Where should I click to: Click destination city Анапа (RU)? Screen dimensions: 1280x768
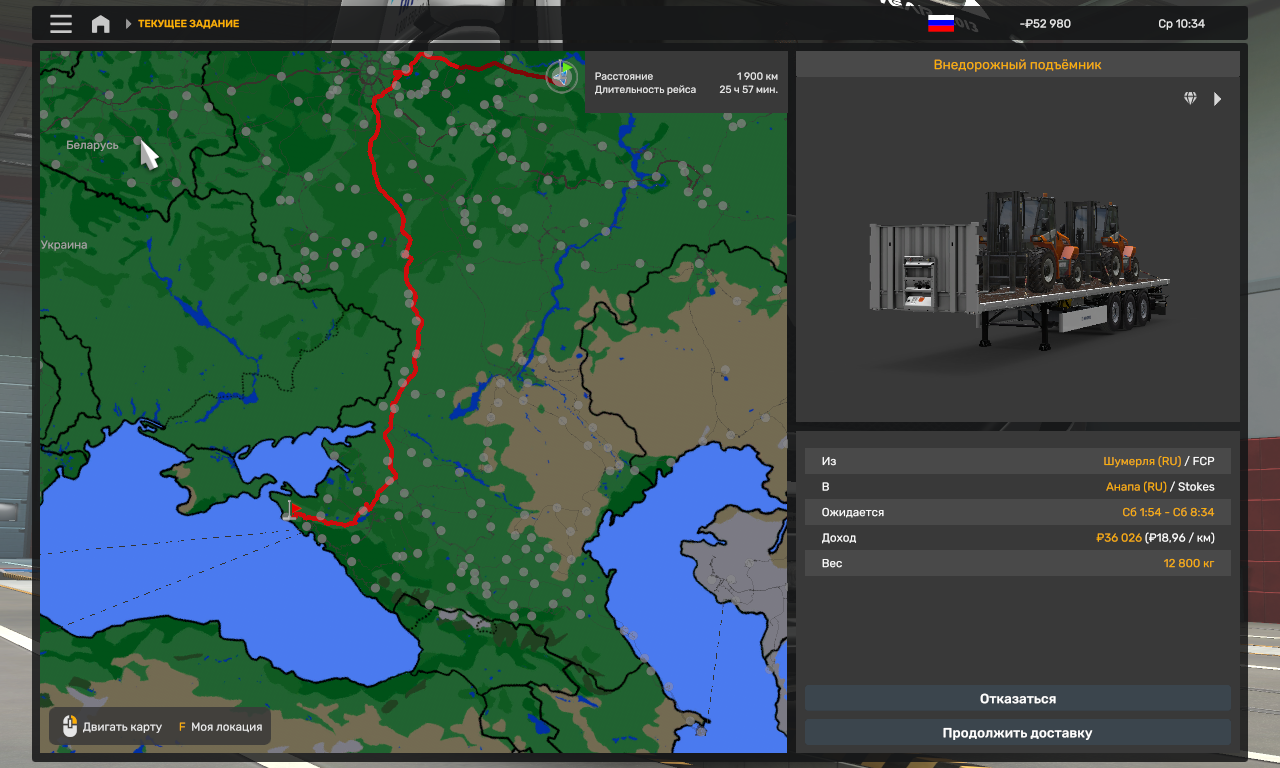click(x=1136, y=487)
